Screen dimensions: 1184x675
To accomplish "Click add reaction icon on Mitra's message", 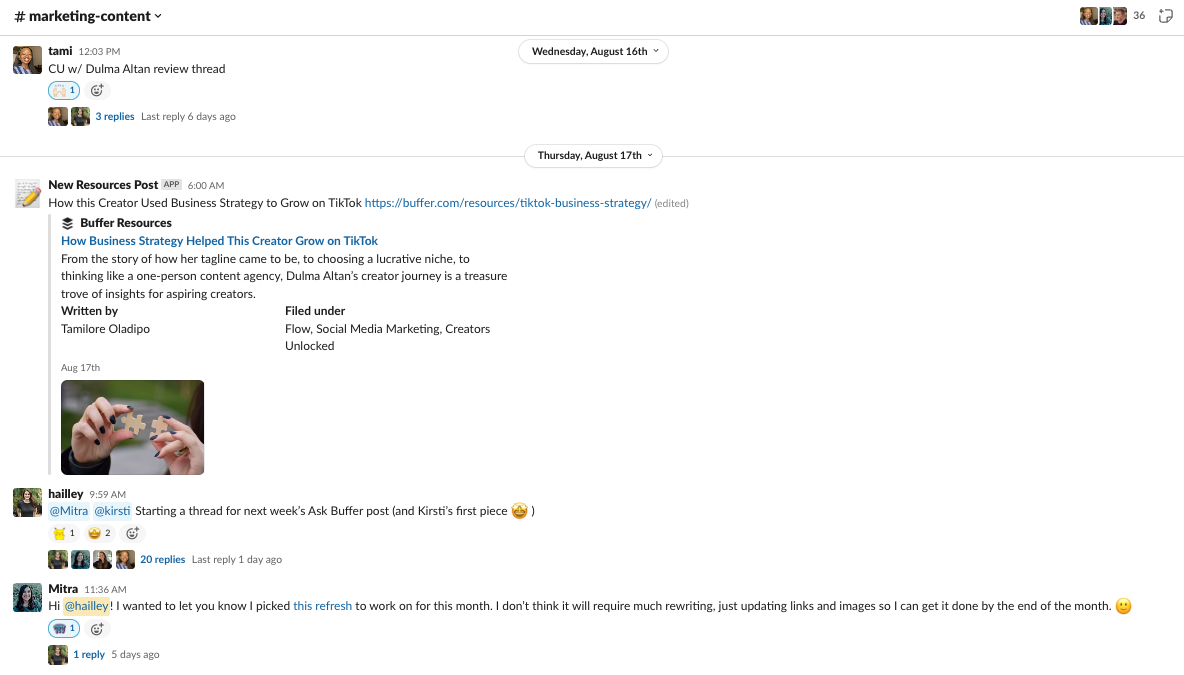I will coord(97,629).
